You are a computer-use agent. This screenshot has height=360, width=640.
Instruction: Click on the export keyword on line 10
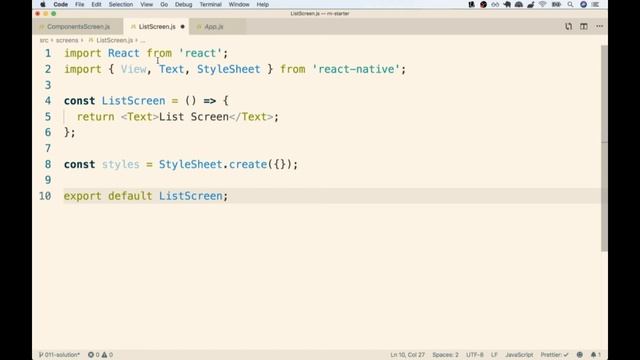click(82, 196)
